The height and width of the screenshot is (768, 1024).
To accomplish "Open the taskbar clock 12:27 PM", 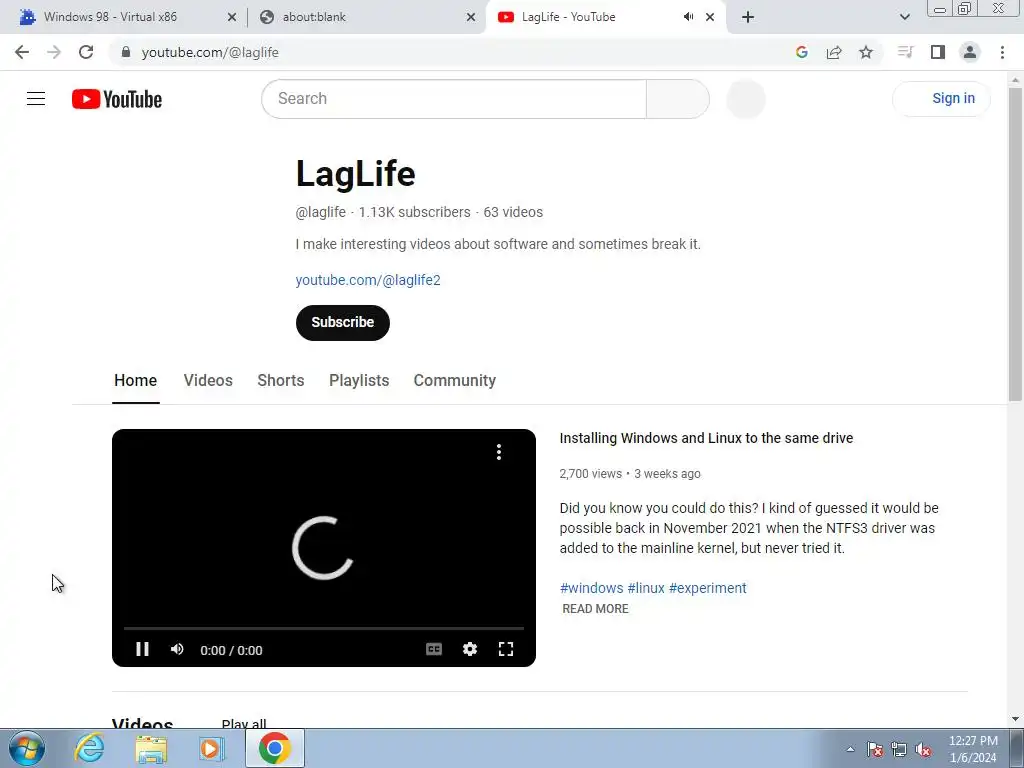I will (x=973, y=749).
